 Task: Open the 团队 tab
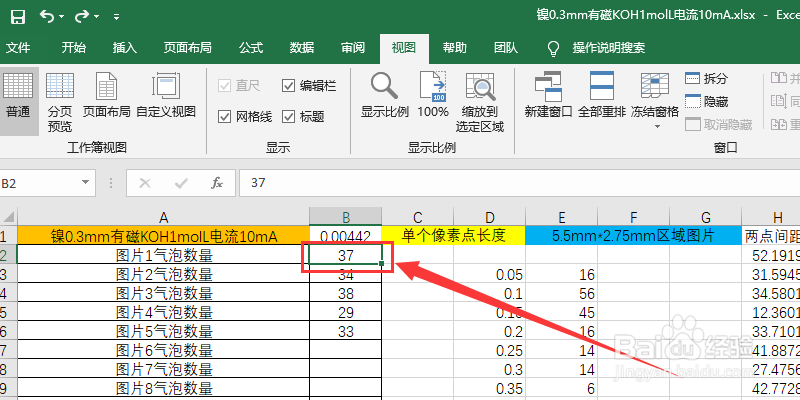click(506, 48)
